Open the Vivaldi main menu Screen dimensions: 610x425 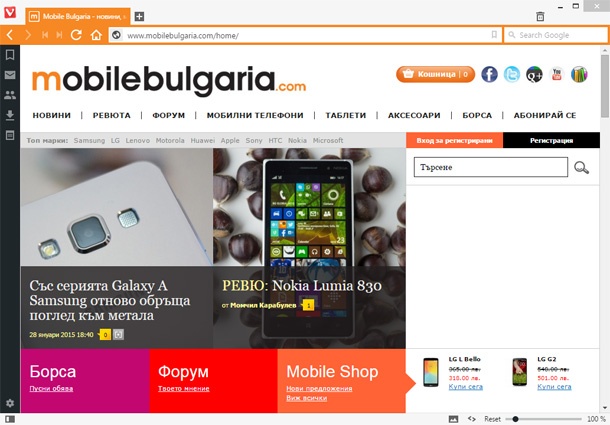point(10,12)
